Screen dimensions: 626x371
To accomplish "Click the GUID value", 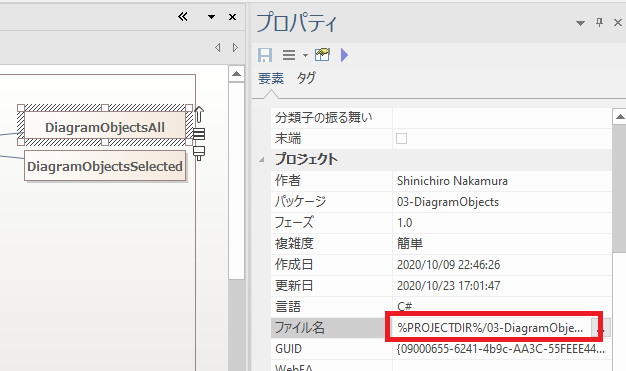I will coord(501,349).
